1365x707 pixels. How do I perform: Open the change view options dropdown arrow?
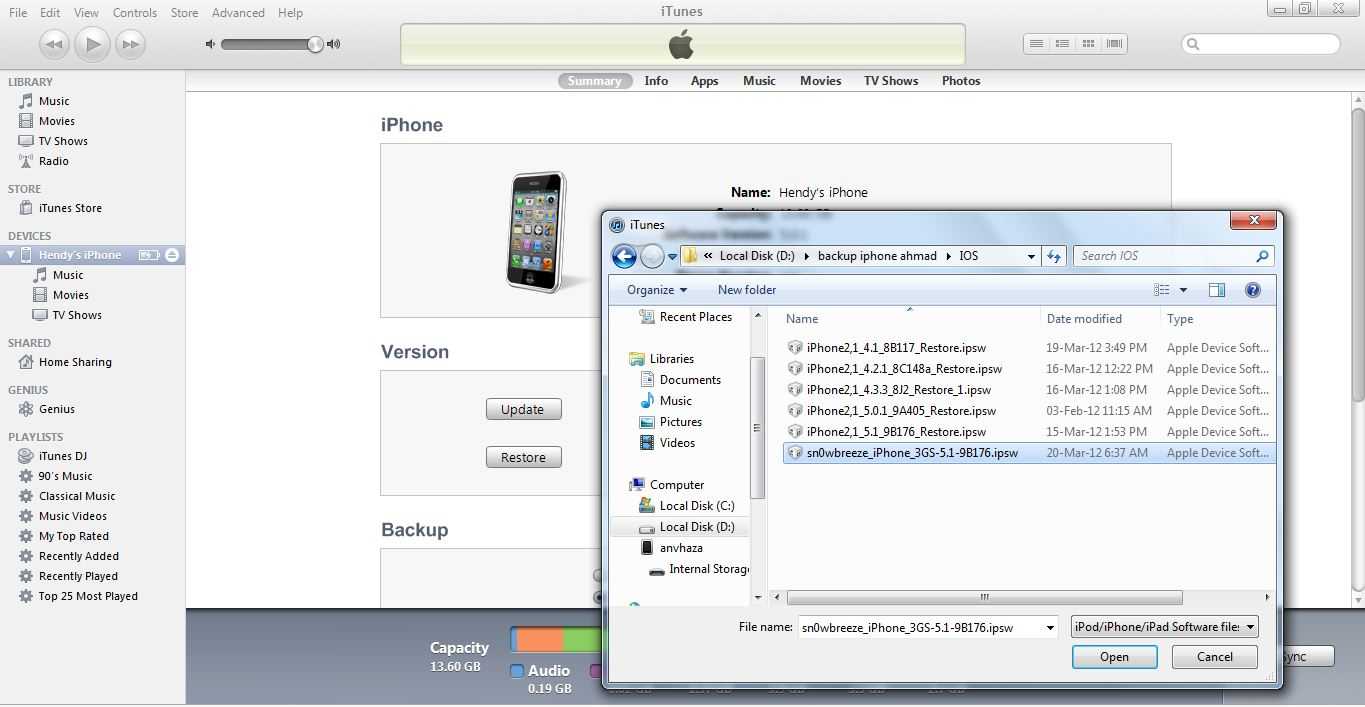[1183, 290]
